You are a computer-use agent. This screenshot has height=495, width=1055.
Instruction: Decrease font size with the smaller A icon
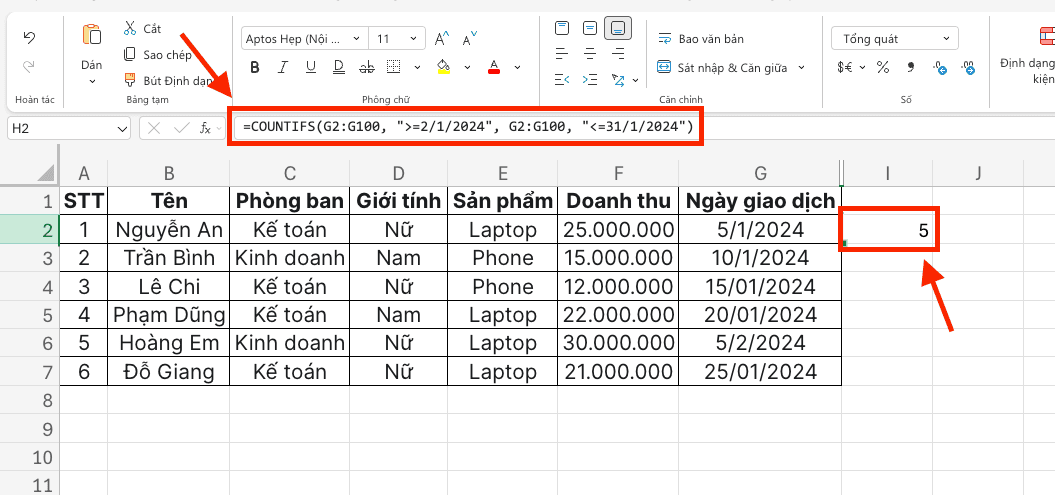pyautogui.click(x=470, y=38)
